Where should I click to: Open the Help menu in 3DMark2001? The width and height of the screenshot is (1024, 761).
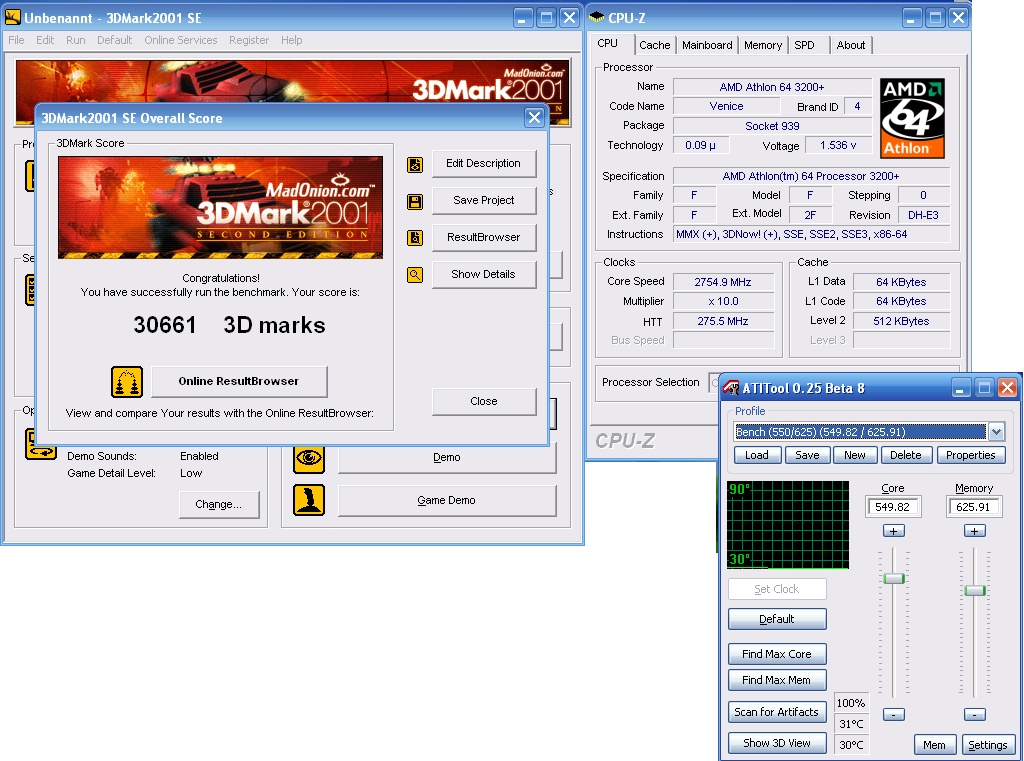pyautogui.click(x=291, y=40)
